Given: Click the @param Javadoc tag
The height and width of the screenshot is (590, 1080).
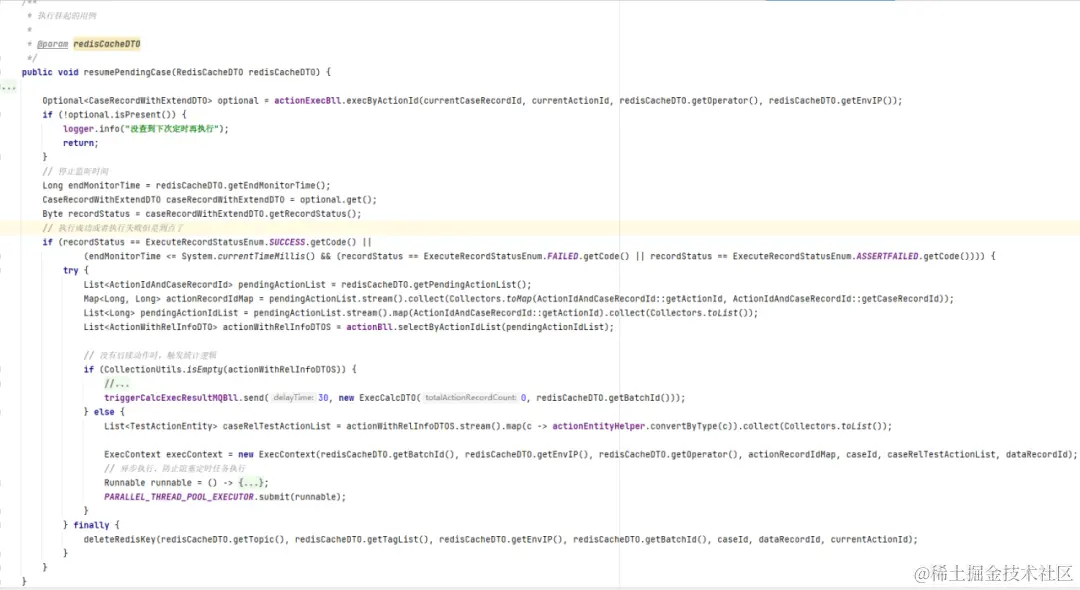Looking at the screenshot, I should click(x=52, y=44).
